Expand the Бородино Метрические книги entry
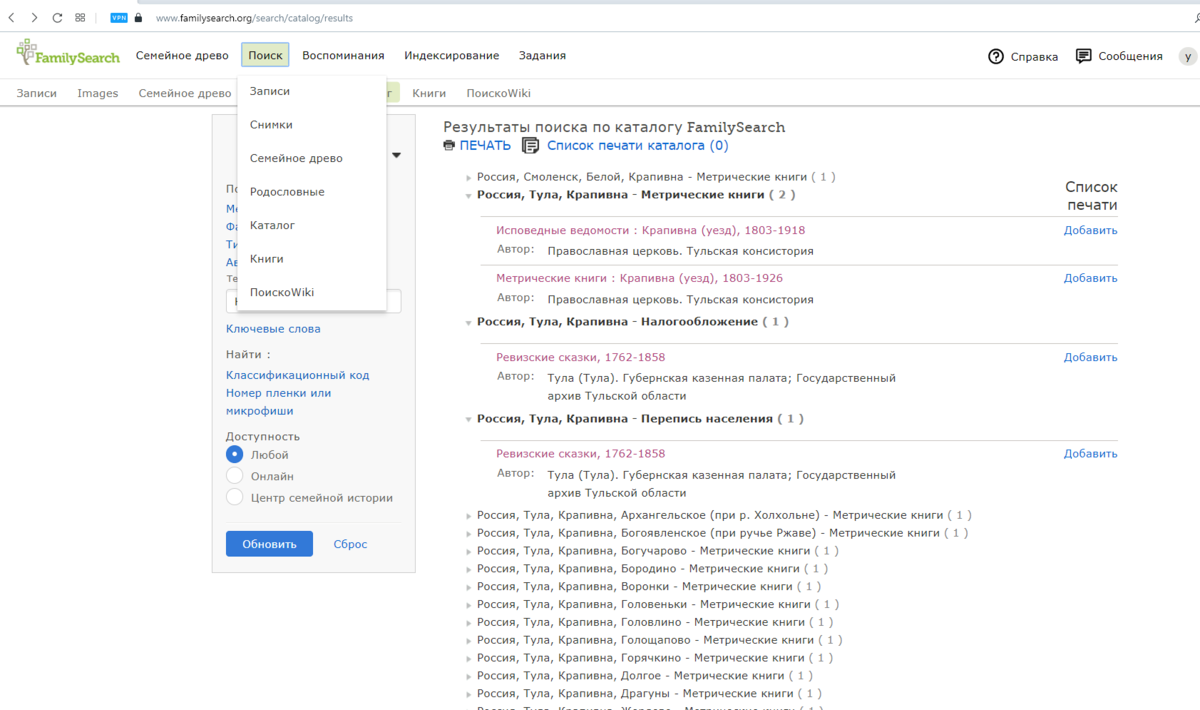1200x710 pixels. [469, 569]
